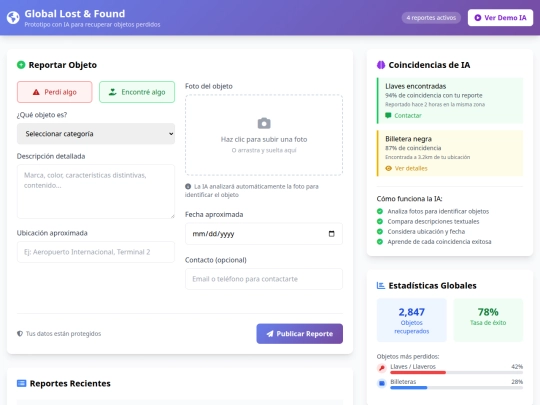Click the list icon beside Reportes Recientes
Viewport: 540px width, 405px height.
pyautogui.click(x=22, y=383)
